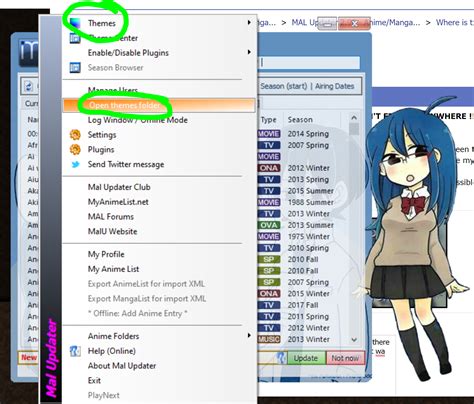The width and height of the screenshot is (474, 404).
Task: Open My Anime List
Action: tap(113, 269)
